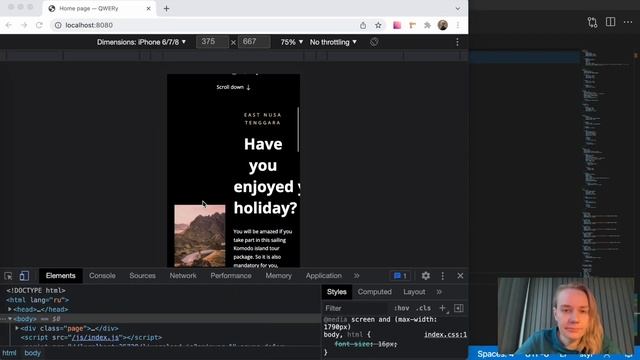Select body in the breadcrumb bar
640x360 pixels.
pos(33,353)
